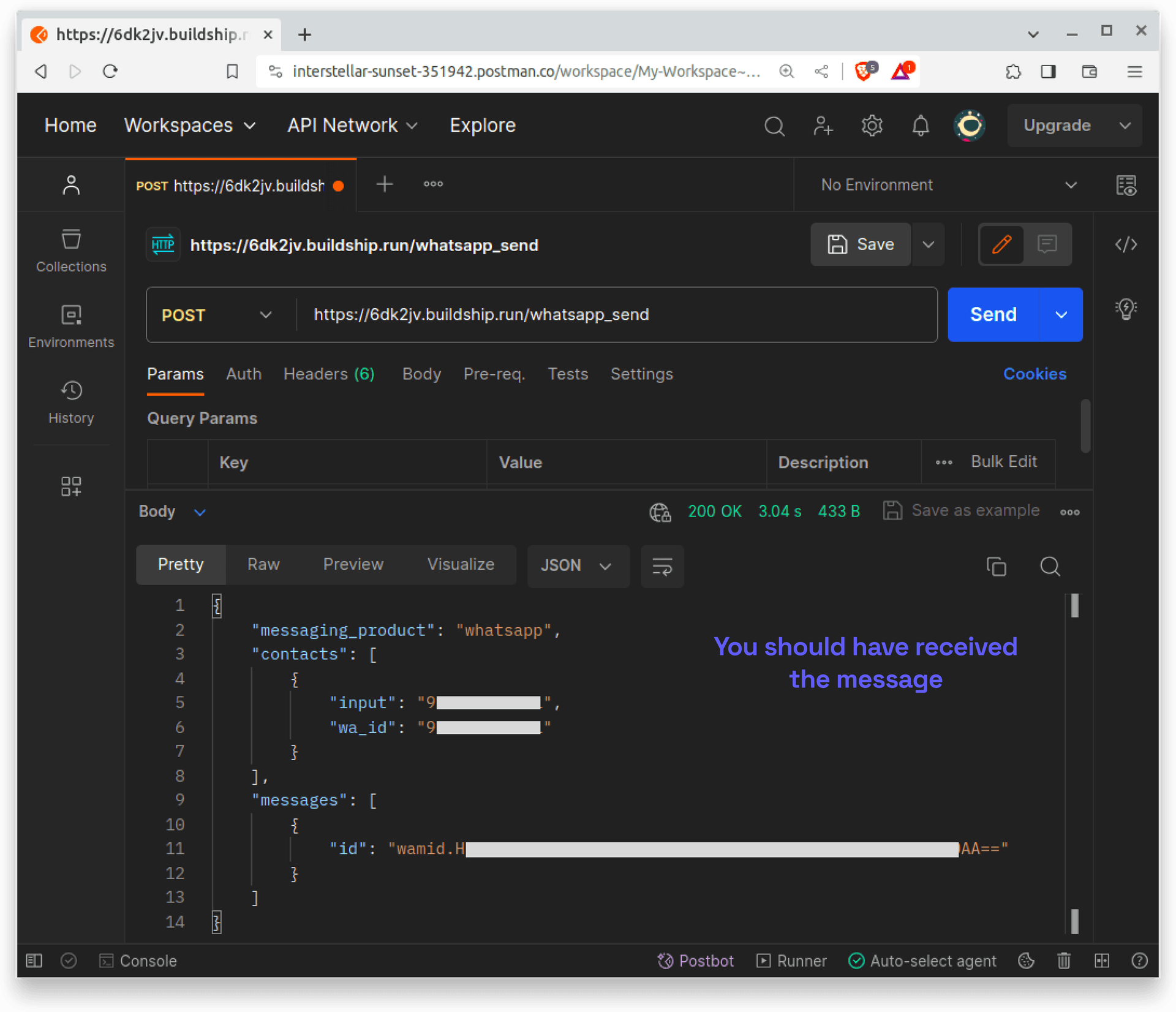Open the Runner from the status bar
Screen dimensions: 1176x1012
click(x=791, y=960)
